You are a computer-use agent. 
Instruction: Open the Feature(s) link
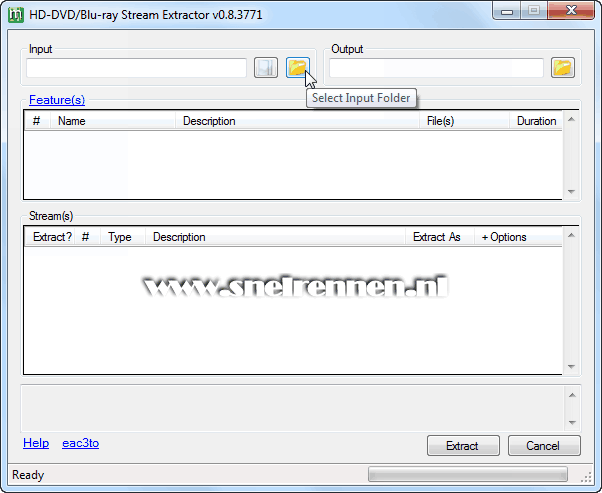tap(57, 100)
